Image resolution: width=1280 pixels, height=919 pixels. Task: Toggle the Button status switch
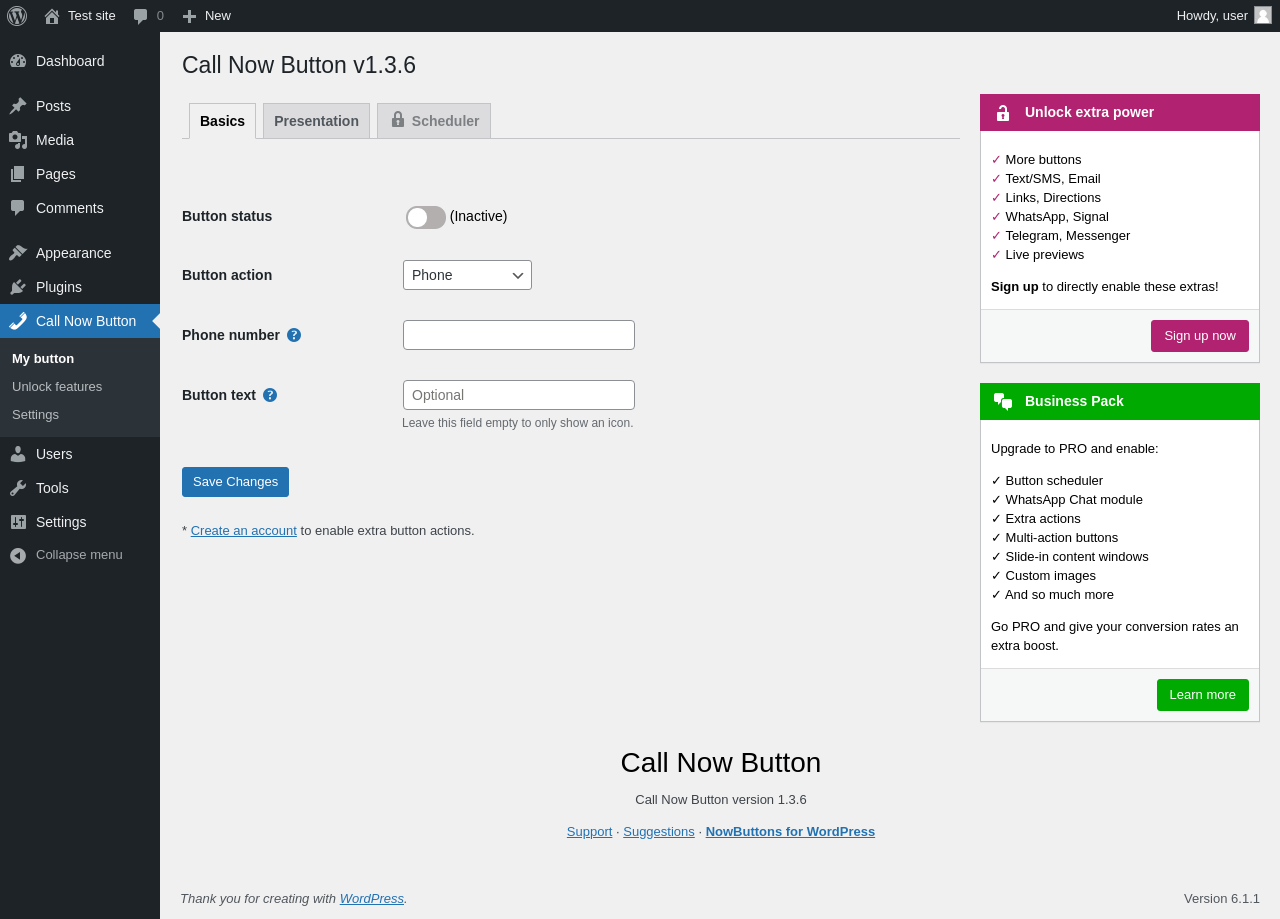(x=426, y=217)
